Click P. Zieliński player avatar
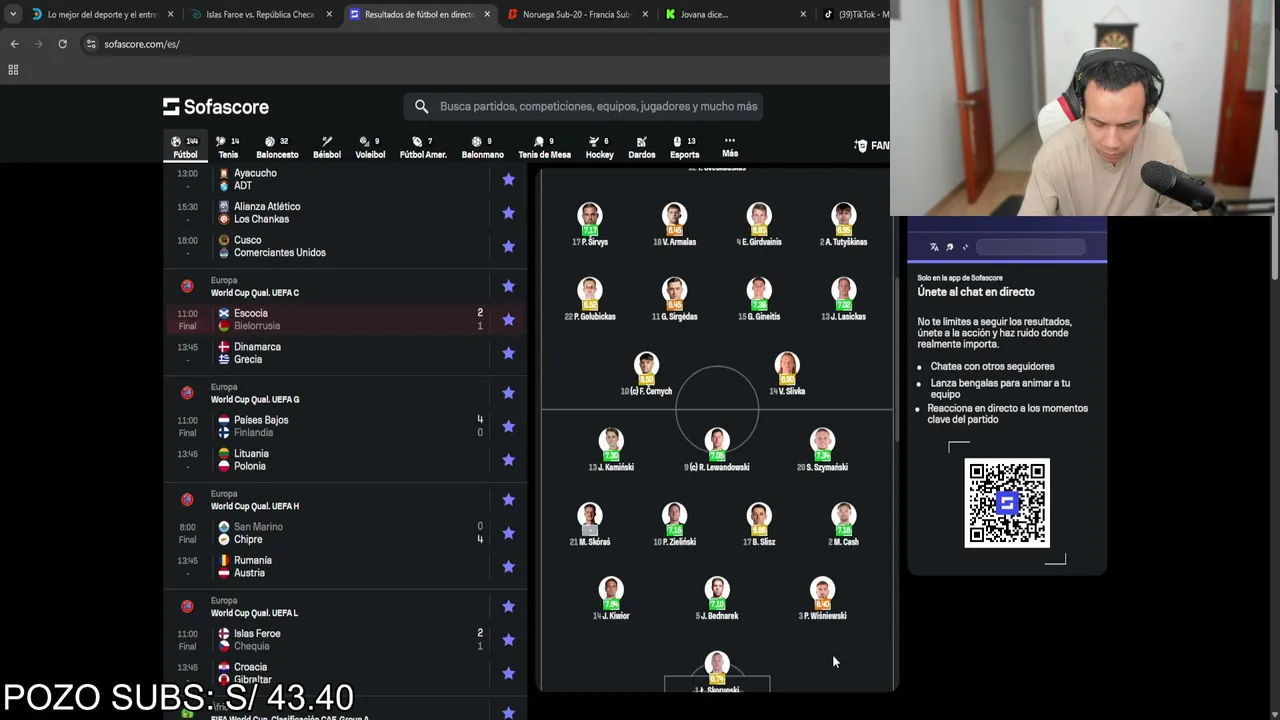Viewport: 1280px width, 720px height. click(674, 515)
